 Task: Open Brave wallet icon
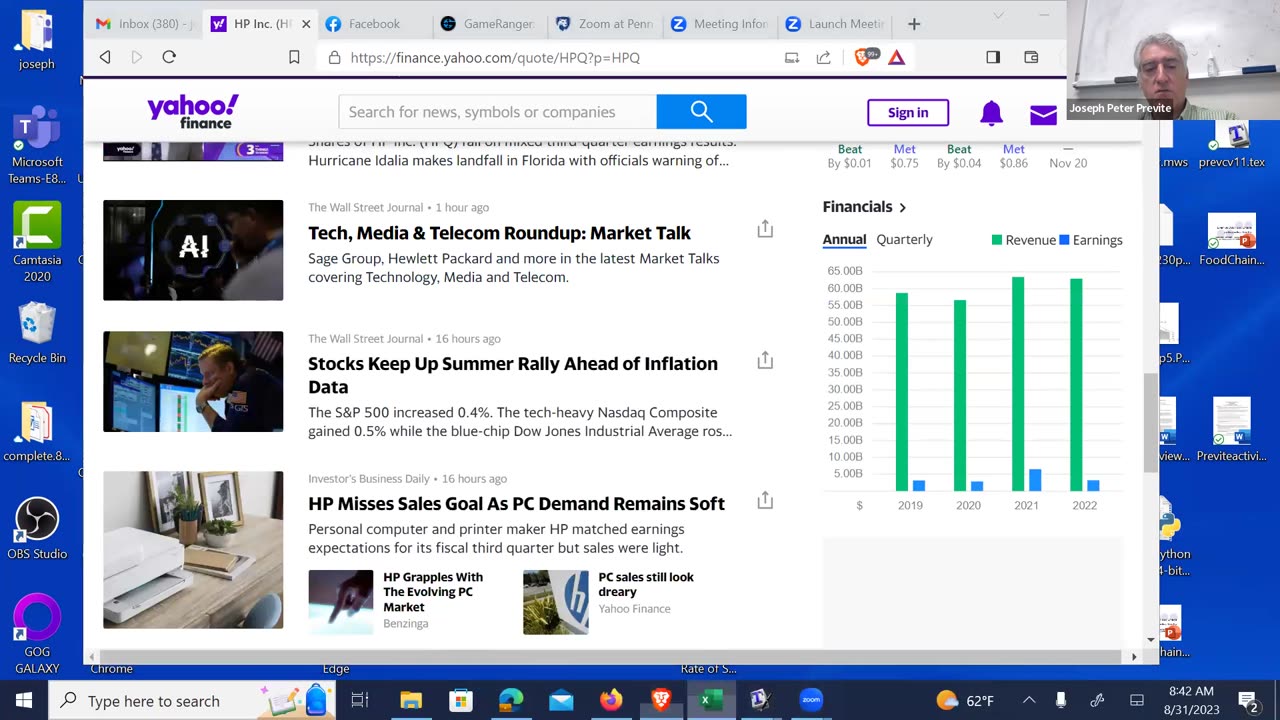click(x=1031, y=57)
